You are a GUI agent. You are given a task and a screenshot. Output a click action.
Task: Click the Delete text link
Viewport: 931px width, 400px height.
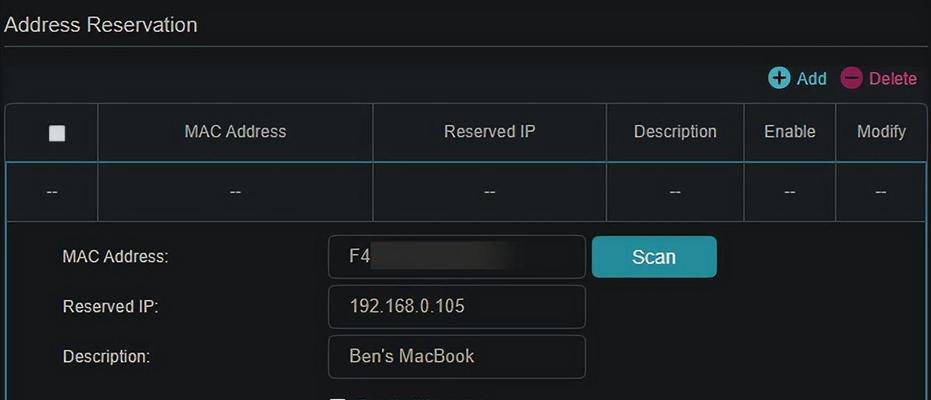(x=893, y=78)
